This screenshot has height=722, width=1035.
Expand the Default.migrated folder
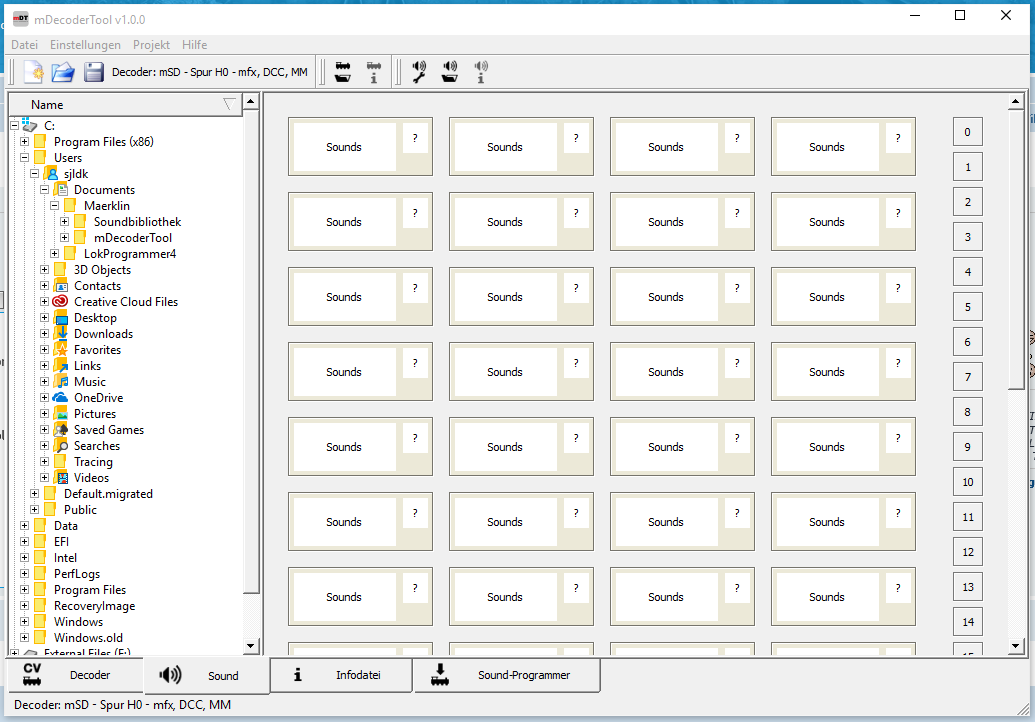click(x=34, y=494)
